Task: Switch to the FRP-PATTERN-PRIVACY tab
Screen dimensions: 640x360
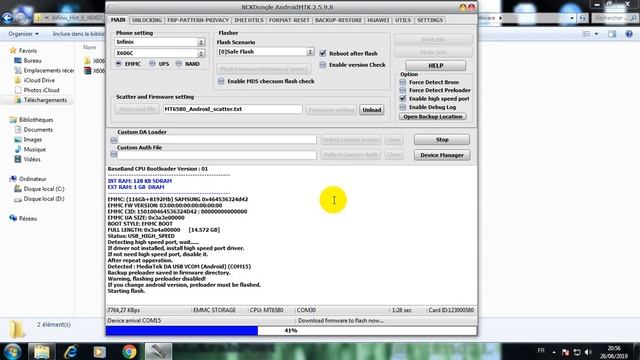Action: (198, 20)
